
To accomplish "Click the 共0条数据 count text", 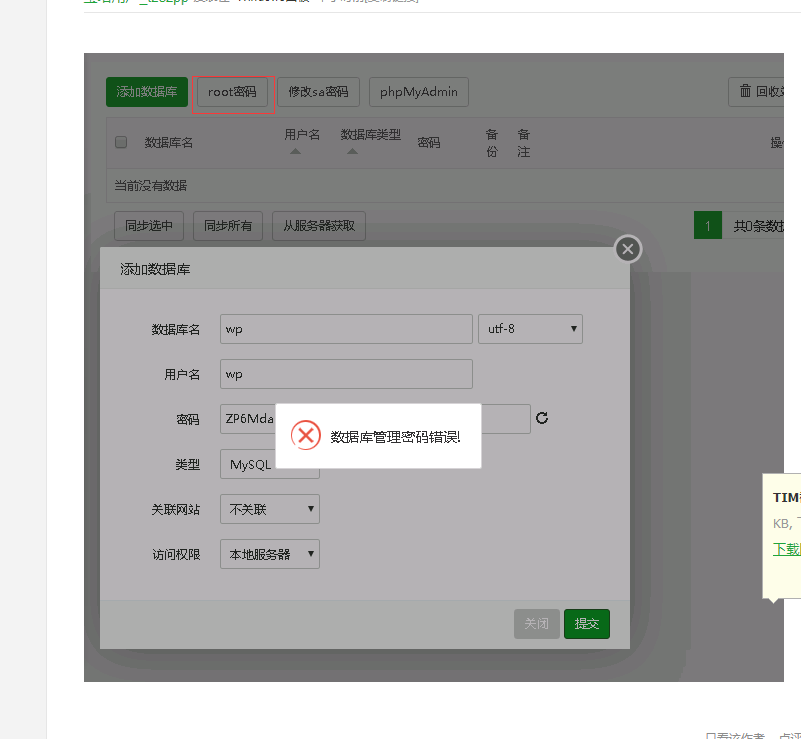I will 759,226.
